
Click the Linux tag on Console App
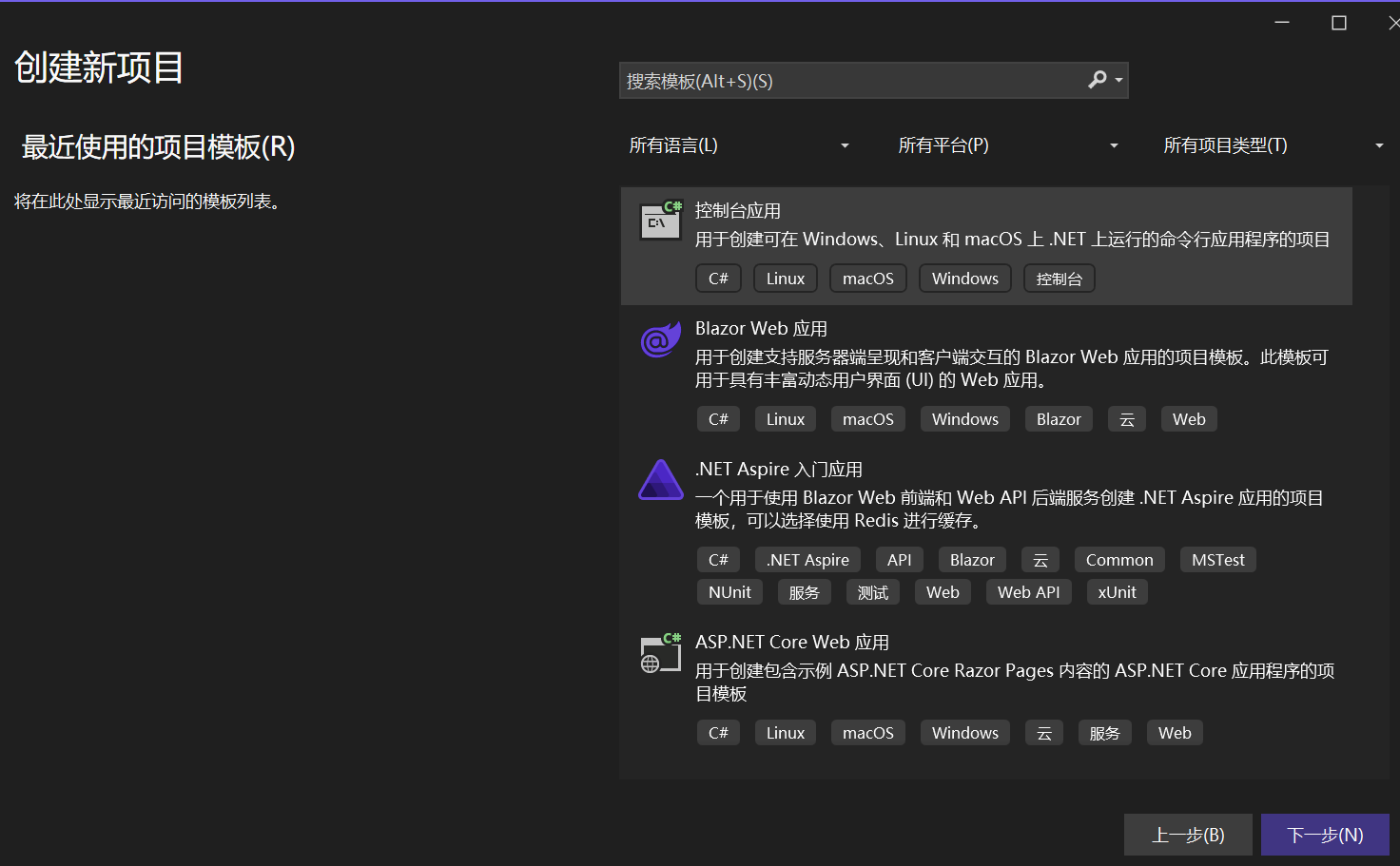(x=786, y=279)
